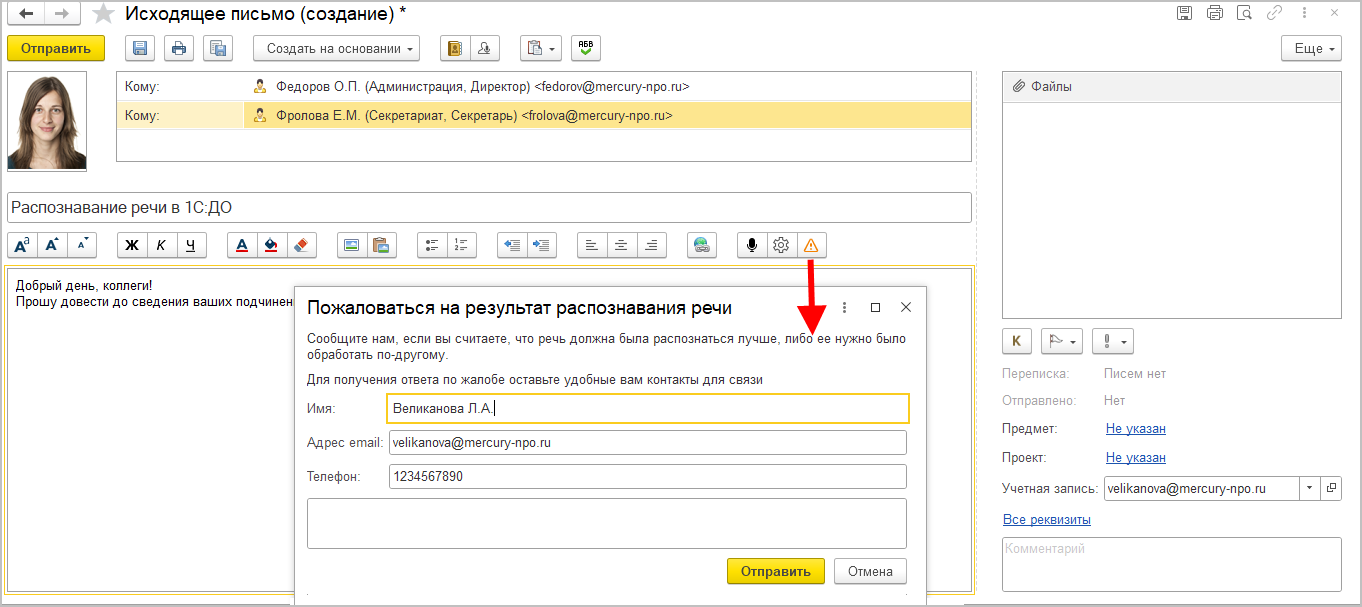Run spell check with the ABB icon
Image resolution: width=1362 pixels, height=607 pixels.
pos(586,48)
